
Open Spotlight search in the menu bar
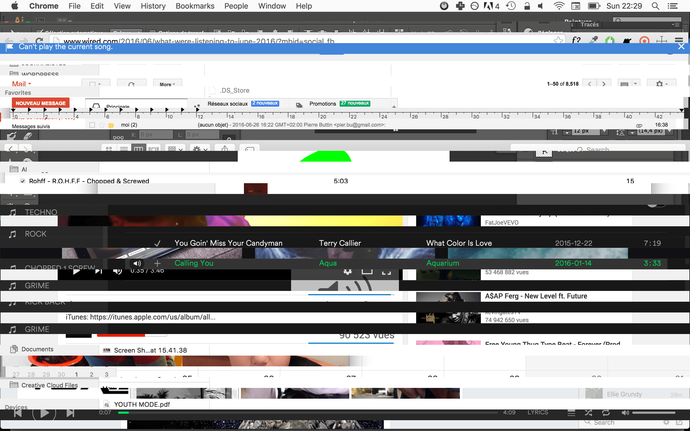point(655,6)
